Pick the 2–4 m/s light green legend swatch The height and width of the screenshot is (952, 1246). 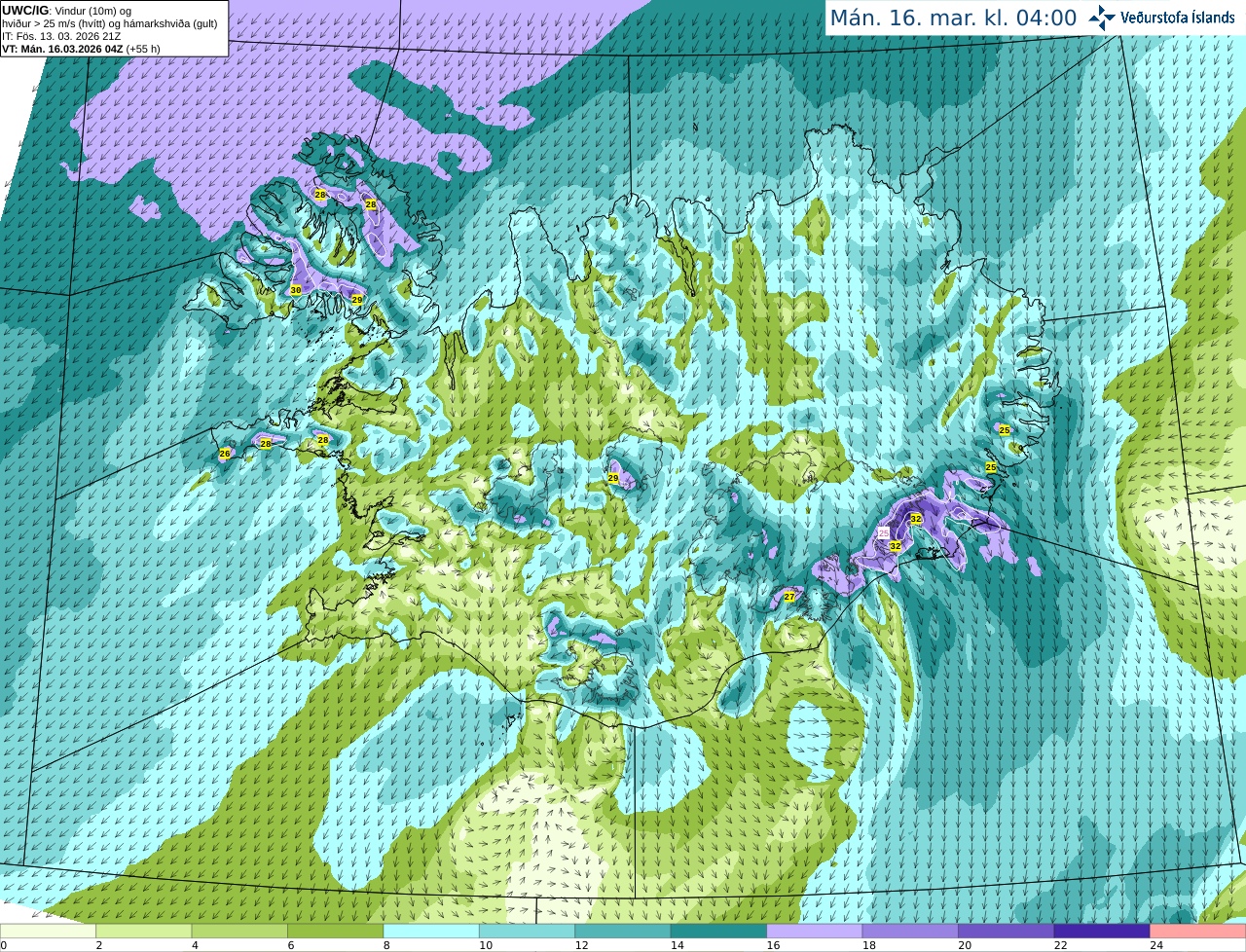[x=144, y=931]
